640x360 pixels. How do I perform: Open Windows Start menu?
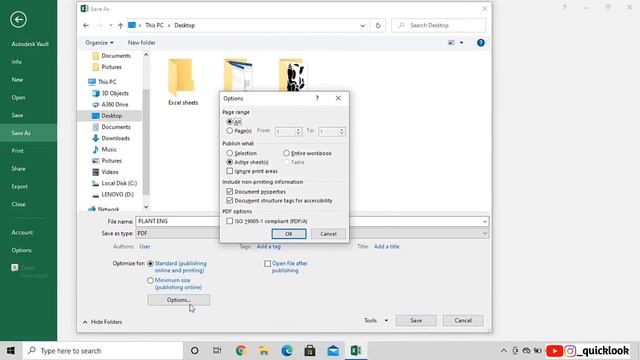click(11, 351)
